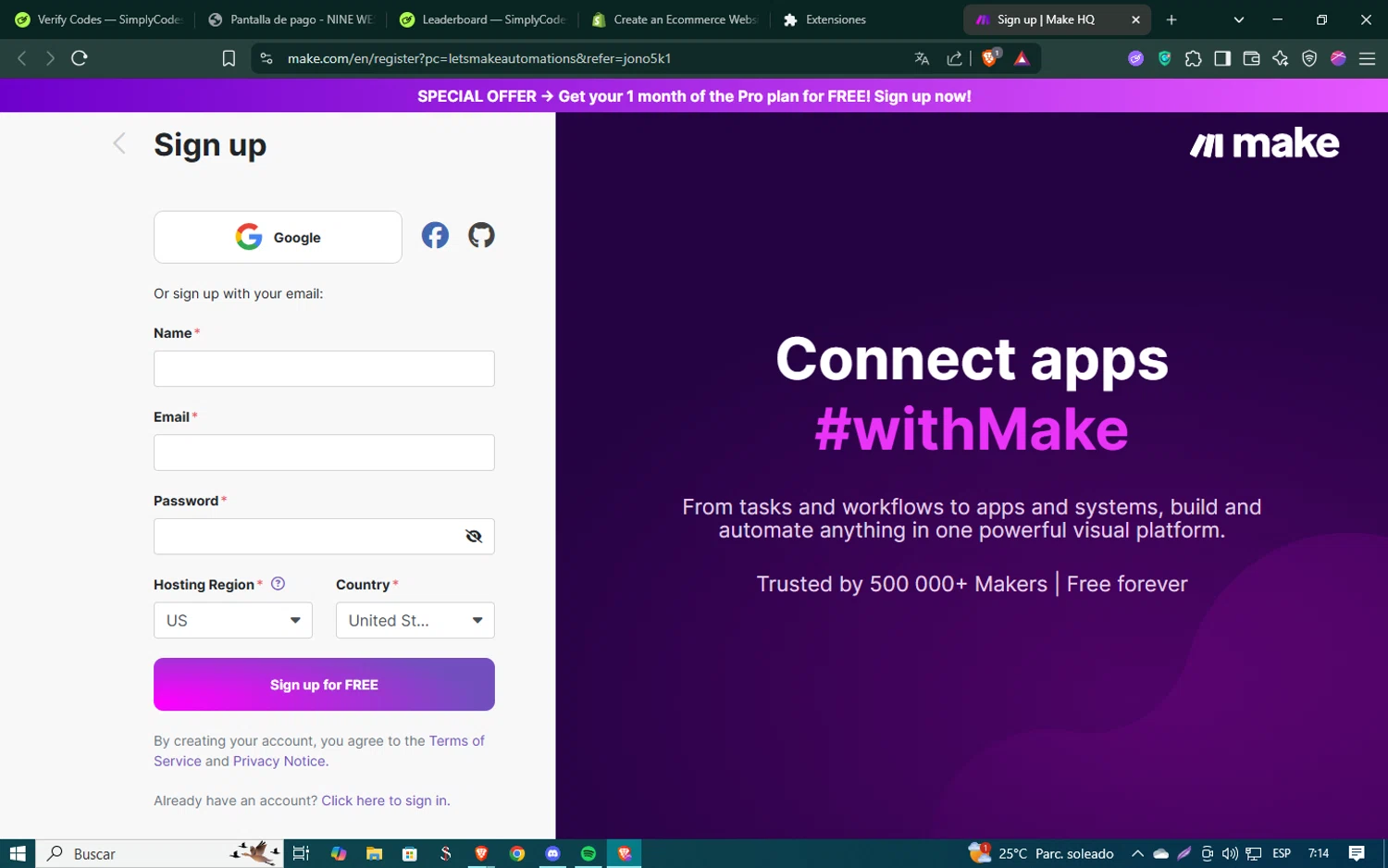This screenshot has width=1388, height=868.
Task: Toggle the browser sidebar panel icon
Action: [x=1222, y=58]
